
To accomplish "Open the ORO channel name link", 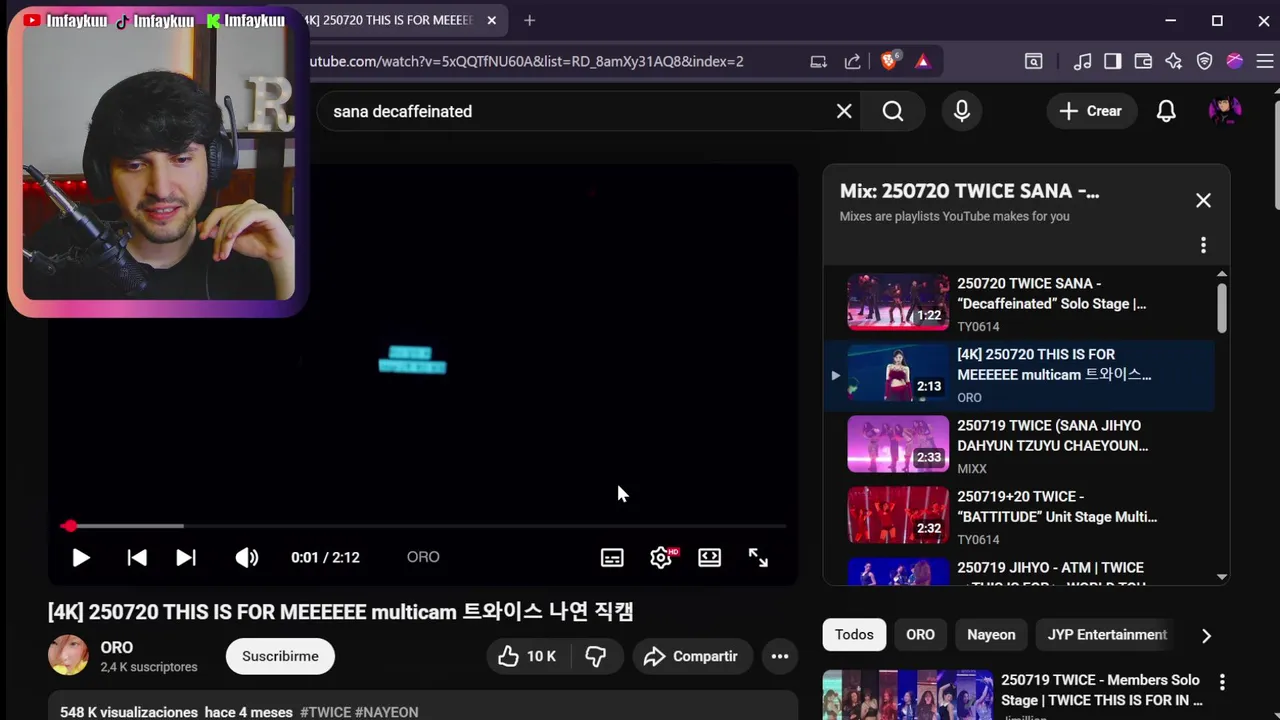I will 117,647.
